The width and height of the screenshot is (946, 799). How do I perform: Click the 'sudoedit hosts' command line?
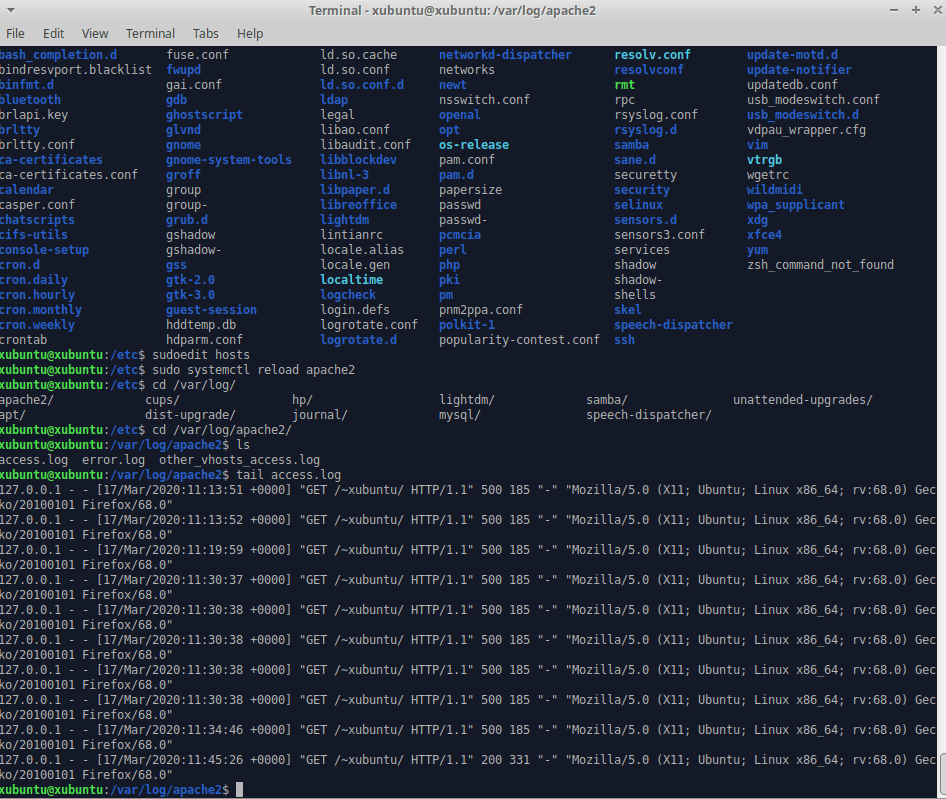click(201, 355)
